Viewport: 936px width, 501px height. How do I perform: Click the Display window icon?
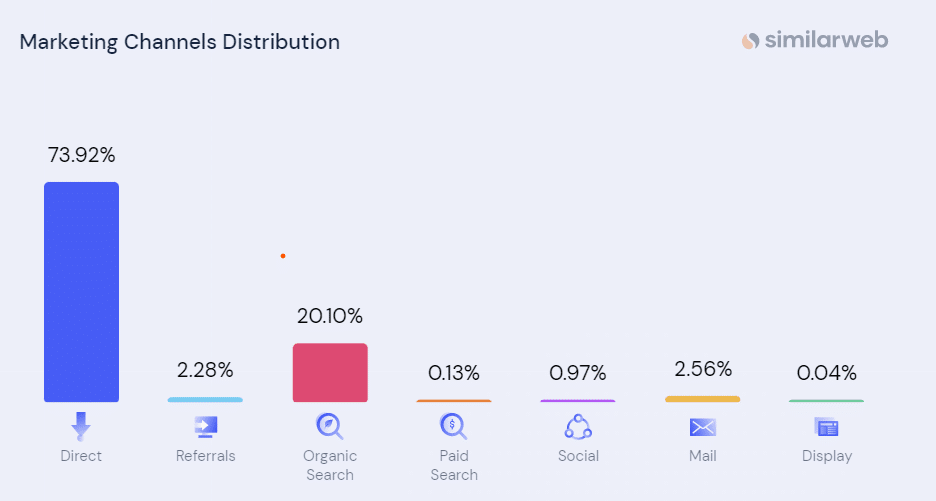click(827, 427)
